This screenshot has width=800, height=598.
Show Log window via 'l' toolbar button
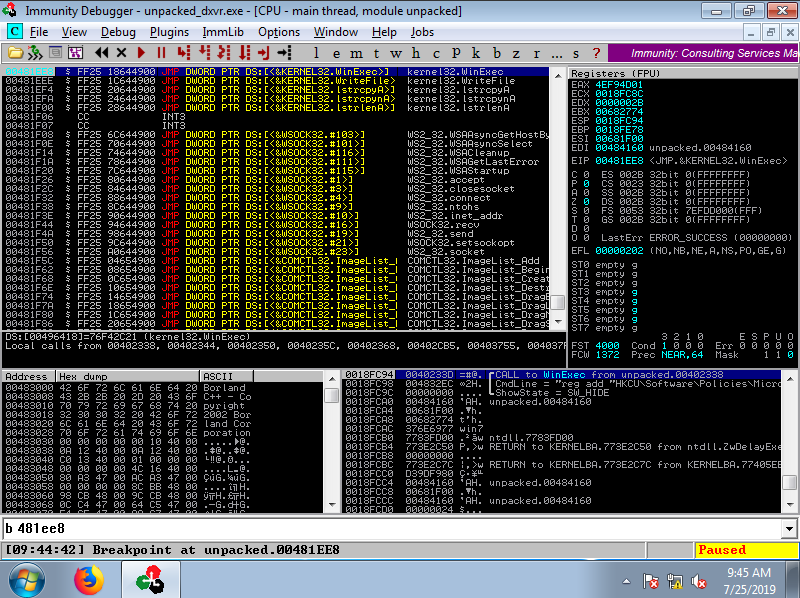pos(316,53)
